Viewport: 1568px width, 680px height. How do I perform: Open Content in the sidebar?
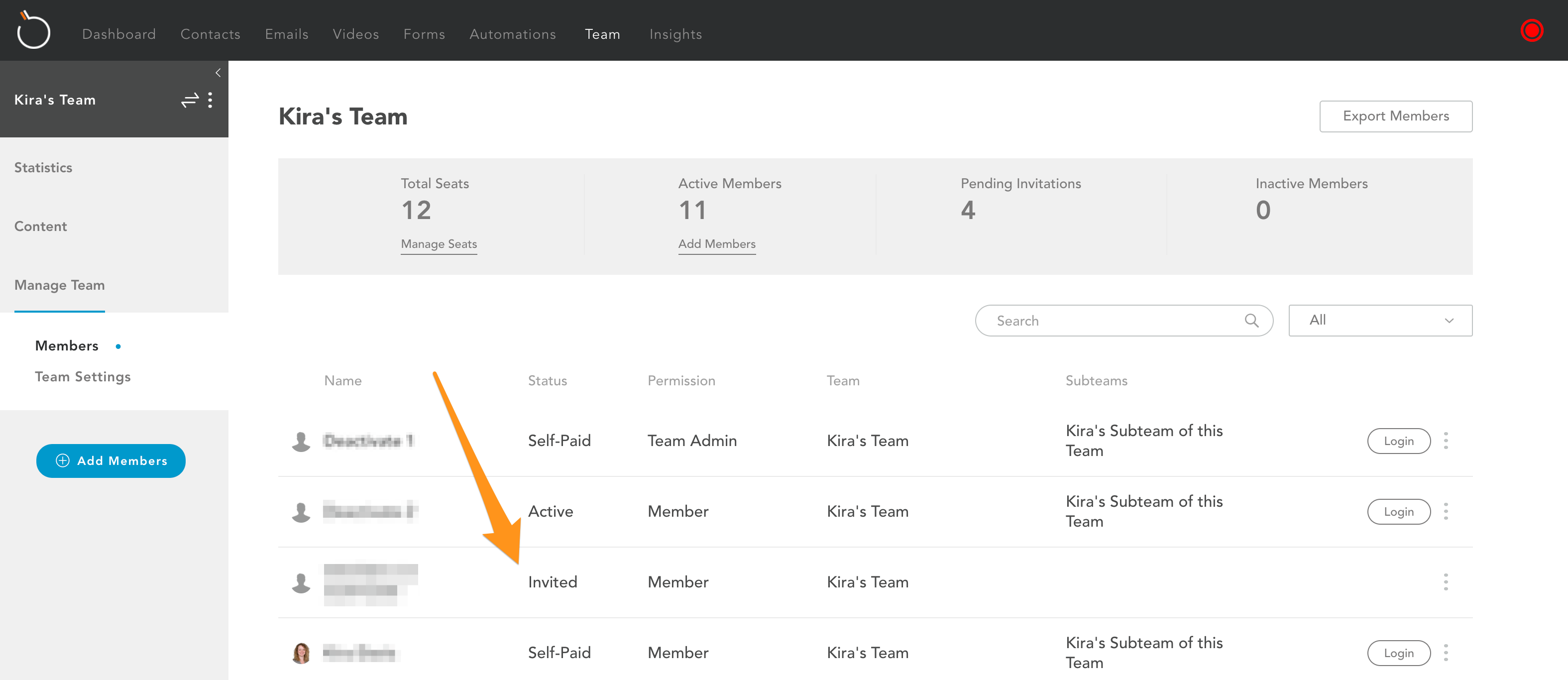pyautogui.click(x=40, y=226)
